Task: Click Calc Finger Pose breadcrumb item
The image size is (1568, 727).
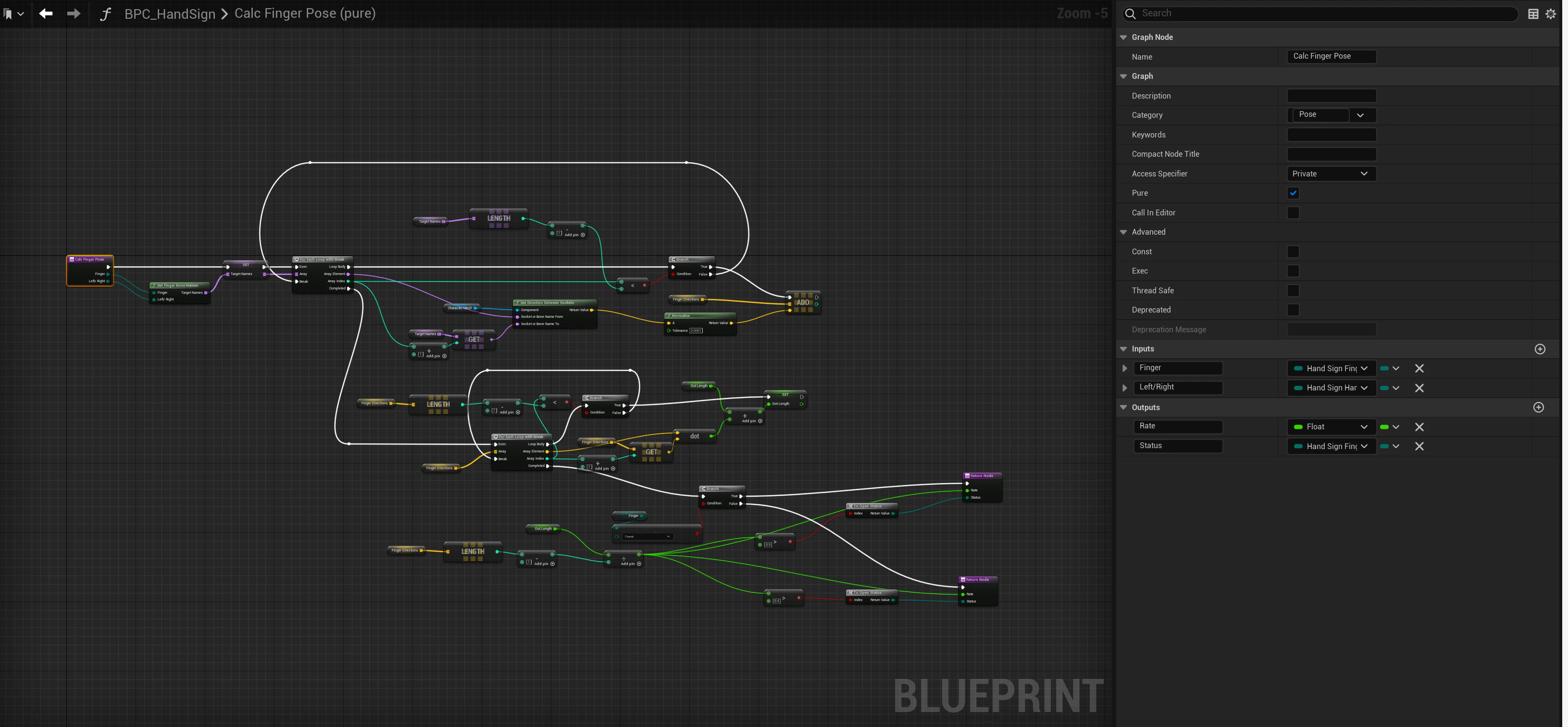Action: click(305, 13)
